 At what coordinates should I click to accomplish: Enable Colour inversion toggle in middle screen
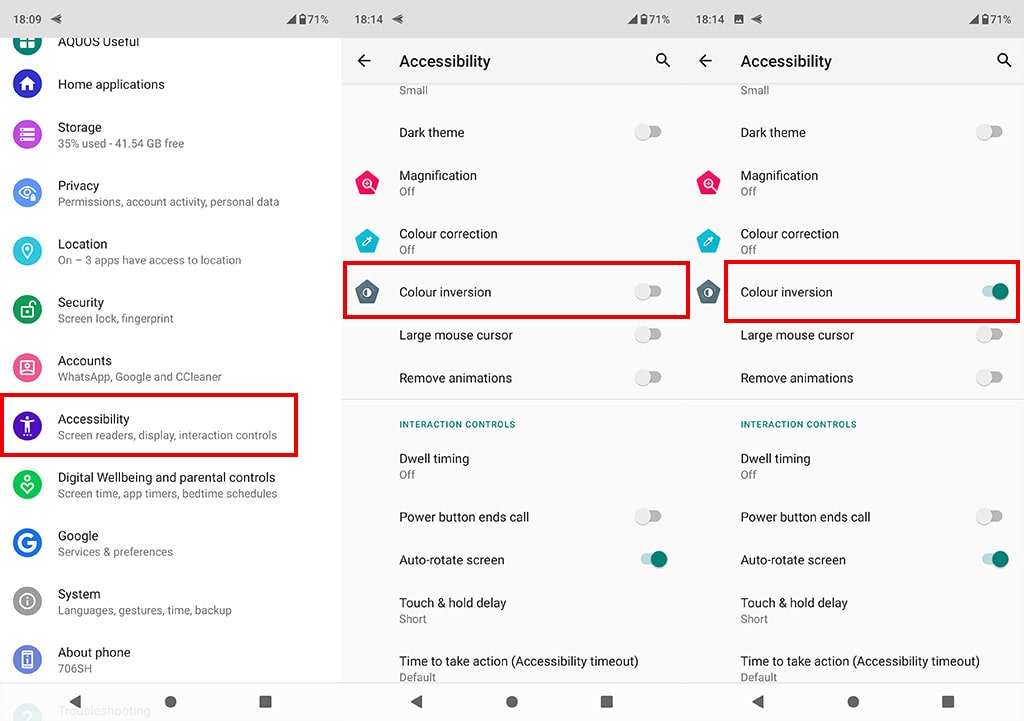(648, 291)
